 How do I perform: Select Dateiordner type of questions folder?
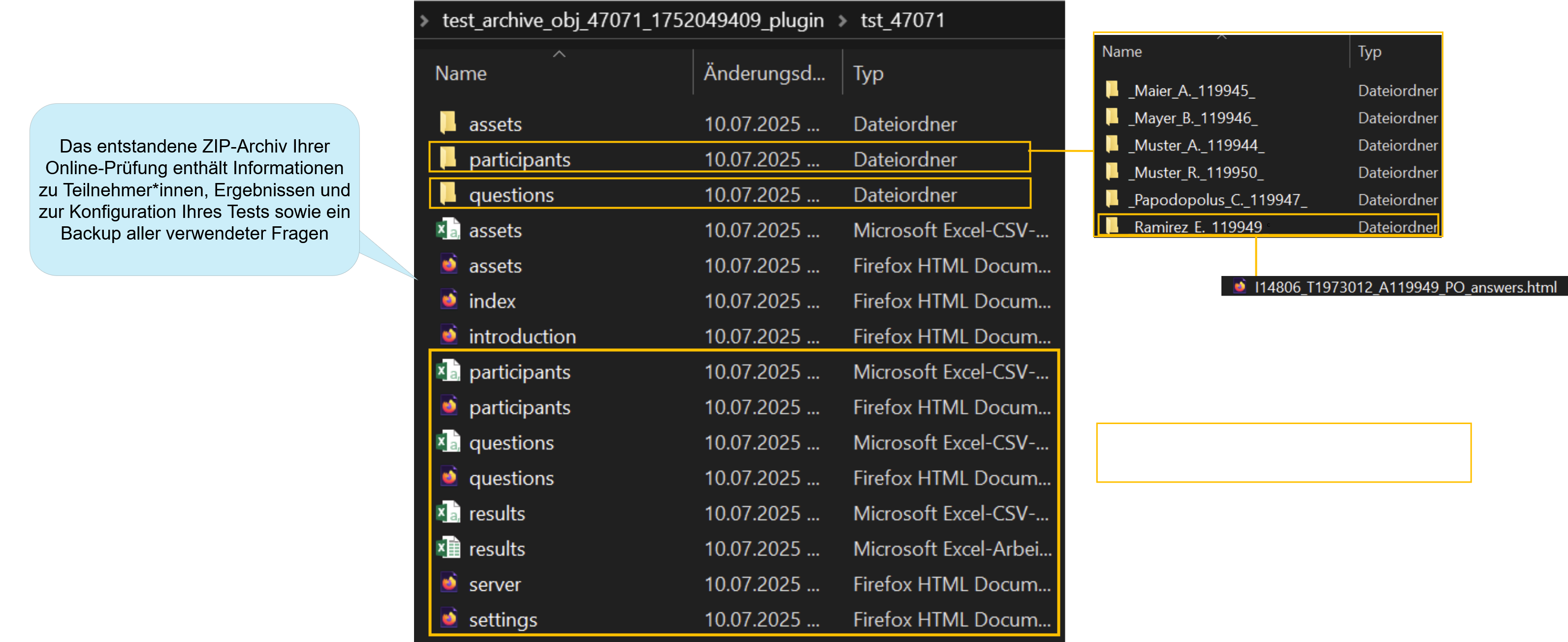tap(904, 195)
